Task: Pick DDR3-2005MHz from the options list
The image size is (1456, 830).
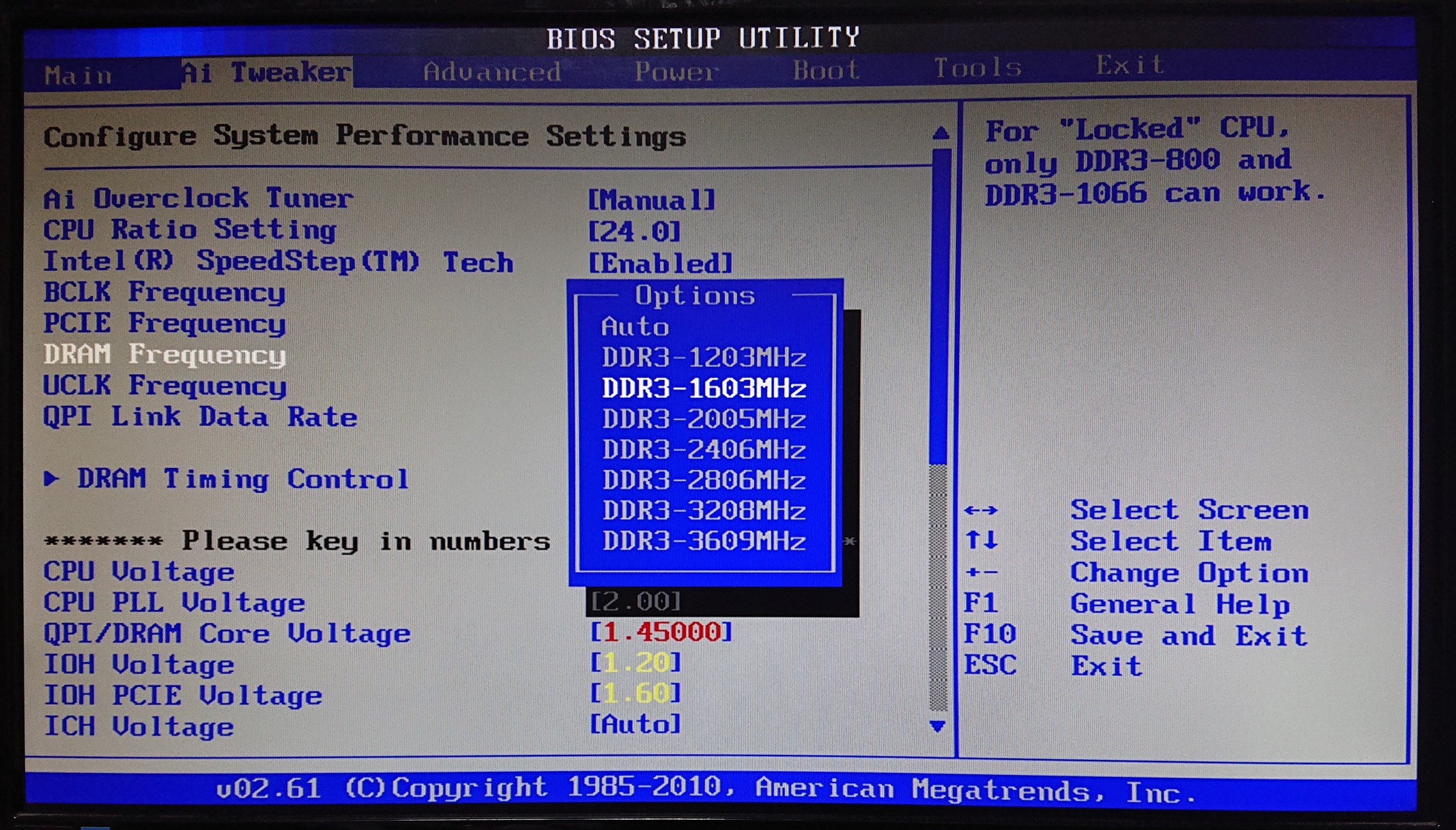Action: (704, 419)
